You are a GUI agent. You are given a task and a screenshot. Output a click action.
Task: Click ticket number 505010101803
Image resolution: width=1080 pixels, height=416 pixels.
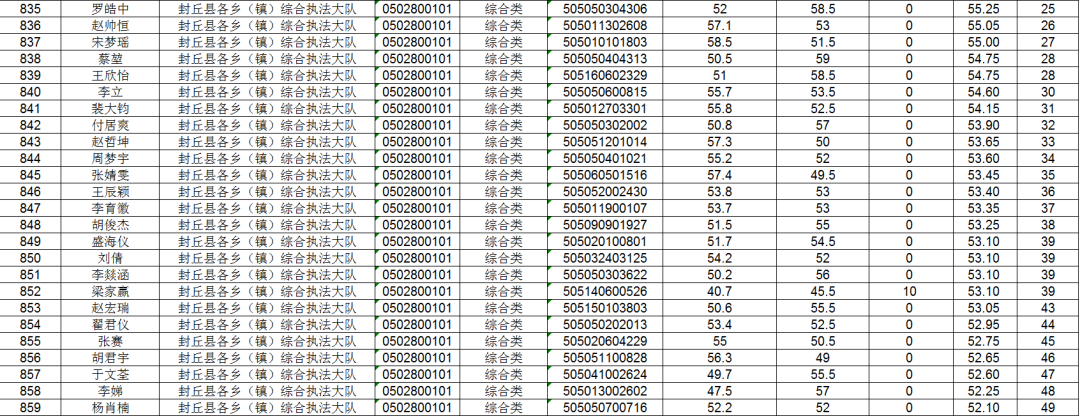click(605, 42)
